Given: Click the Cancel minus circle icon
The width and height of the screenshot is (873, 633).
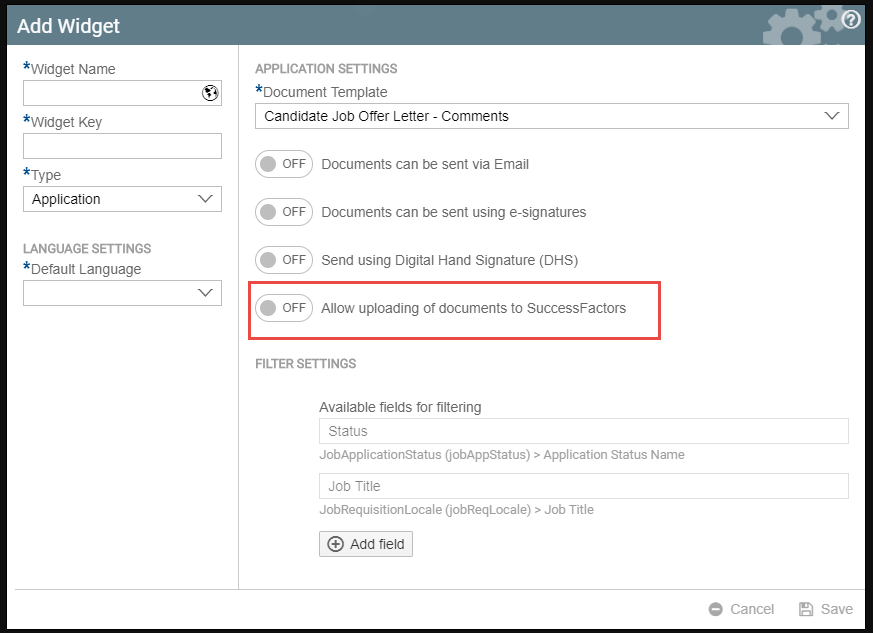Looking at the screenshot, I should coord(715,609).
